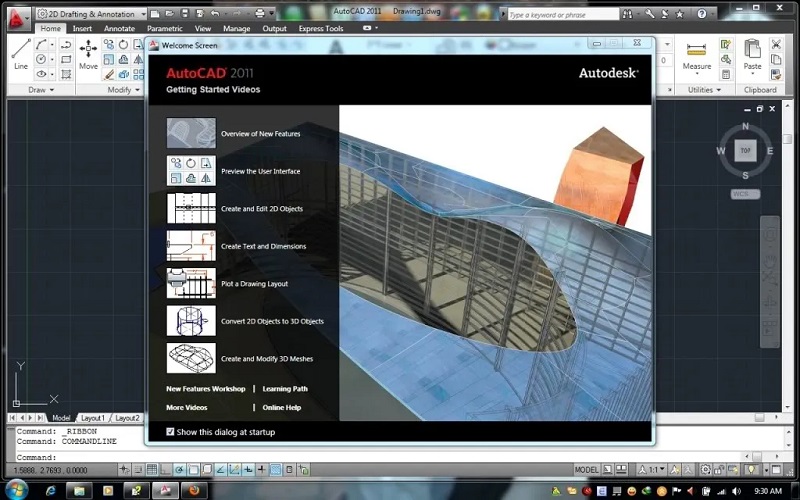Open the Quick Calculator icon in Utilities

tap(726, 74)
